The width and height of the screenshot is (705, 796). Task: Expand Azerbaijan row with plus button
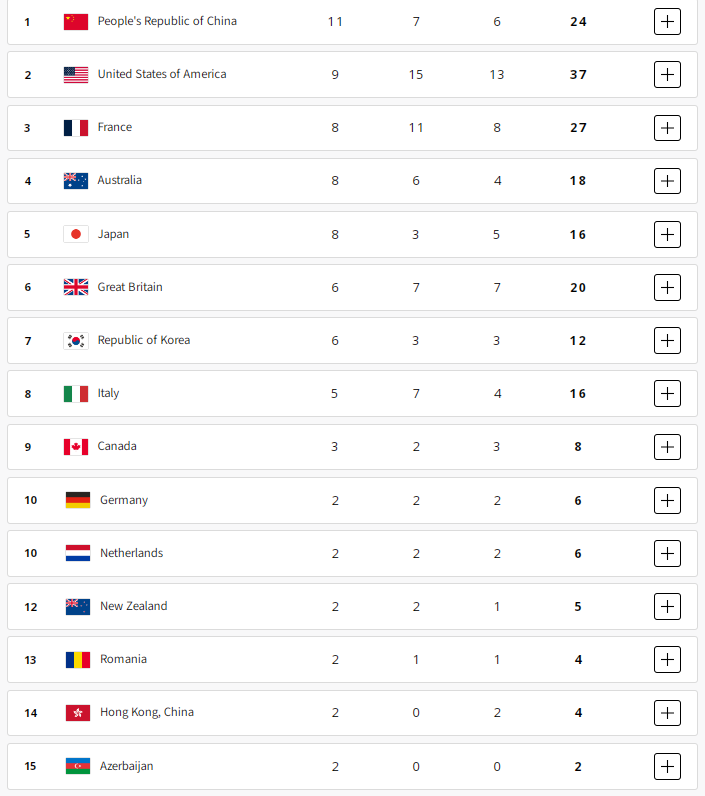click(x=667, y=766)
